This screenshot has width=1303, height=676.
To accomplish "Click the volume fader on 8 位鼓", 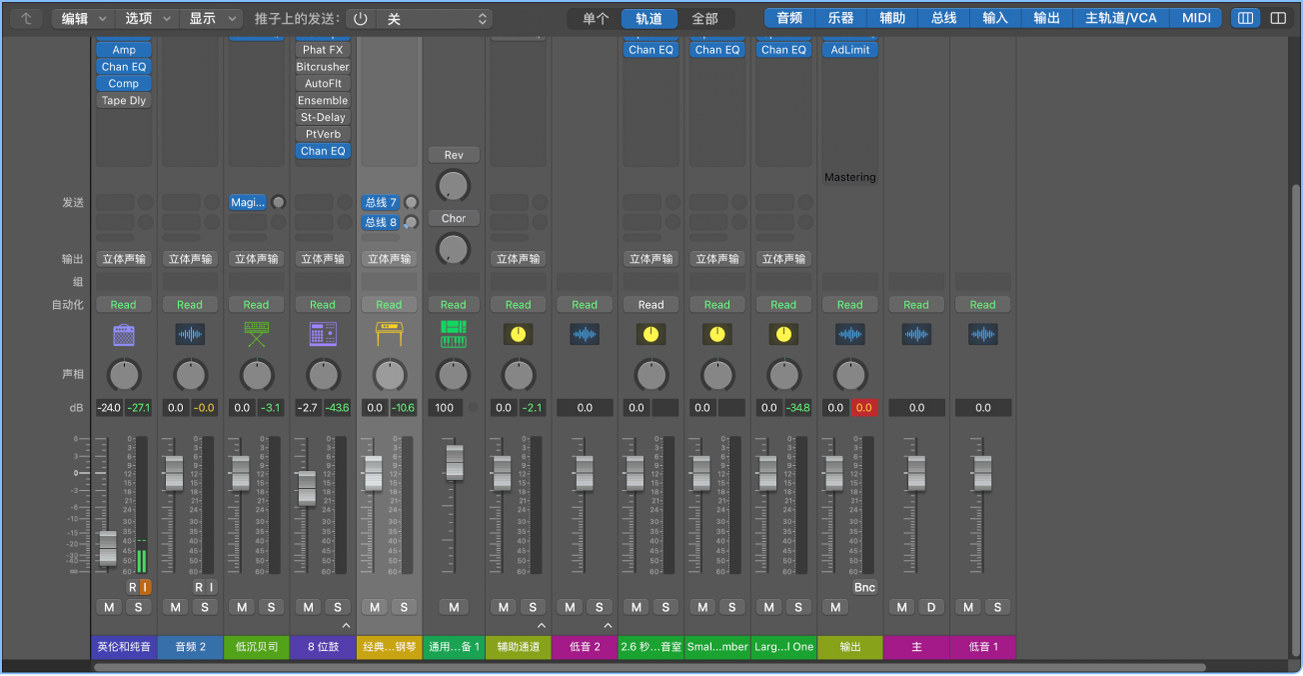I will pos(307,487).
